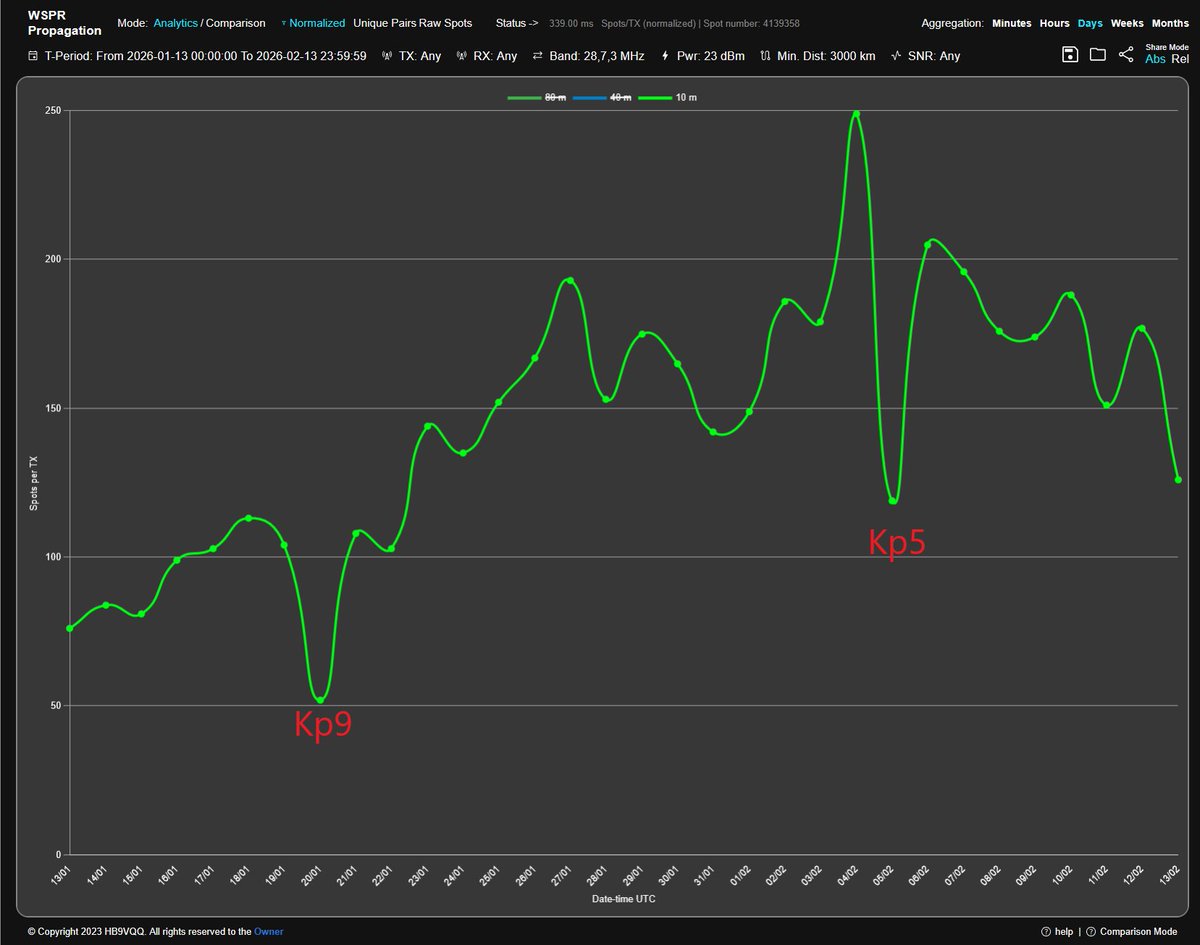Click the RX antenna icon
1200x945 pixels.
click(461, 56)
